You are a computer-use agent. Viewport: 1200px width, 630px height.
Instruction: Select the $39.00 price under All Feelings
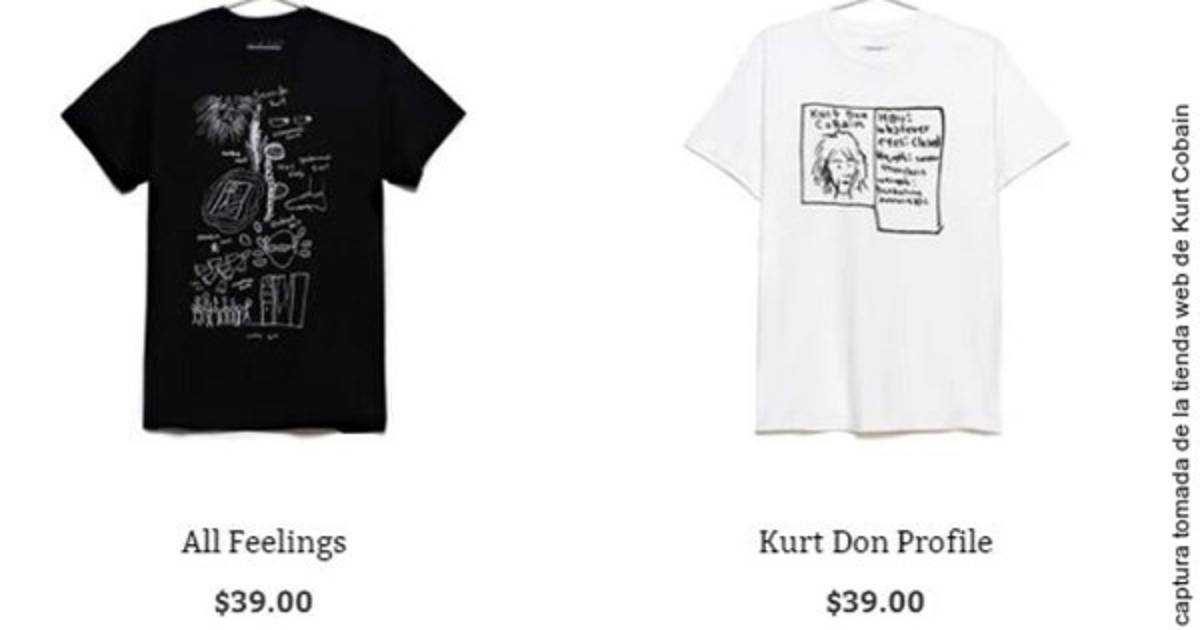[x=264, y=602]
